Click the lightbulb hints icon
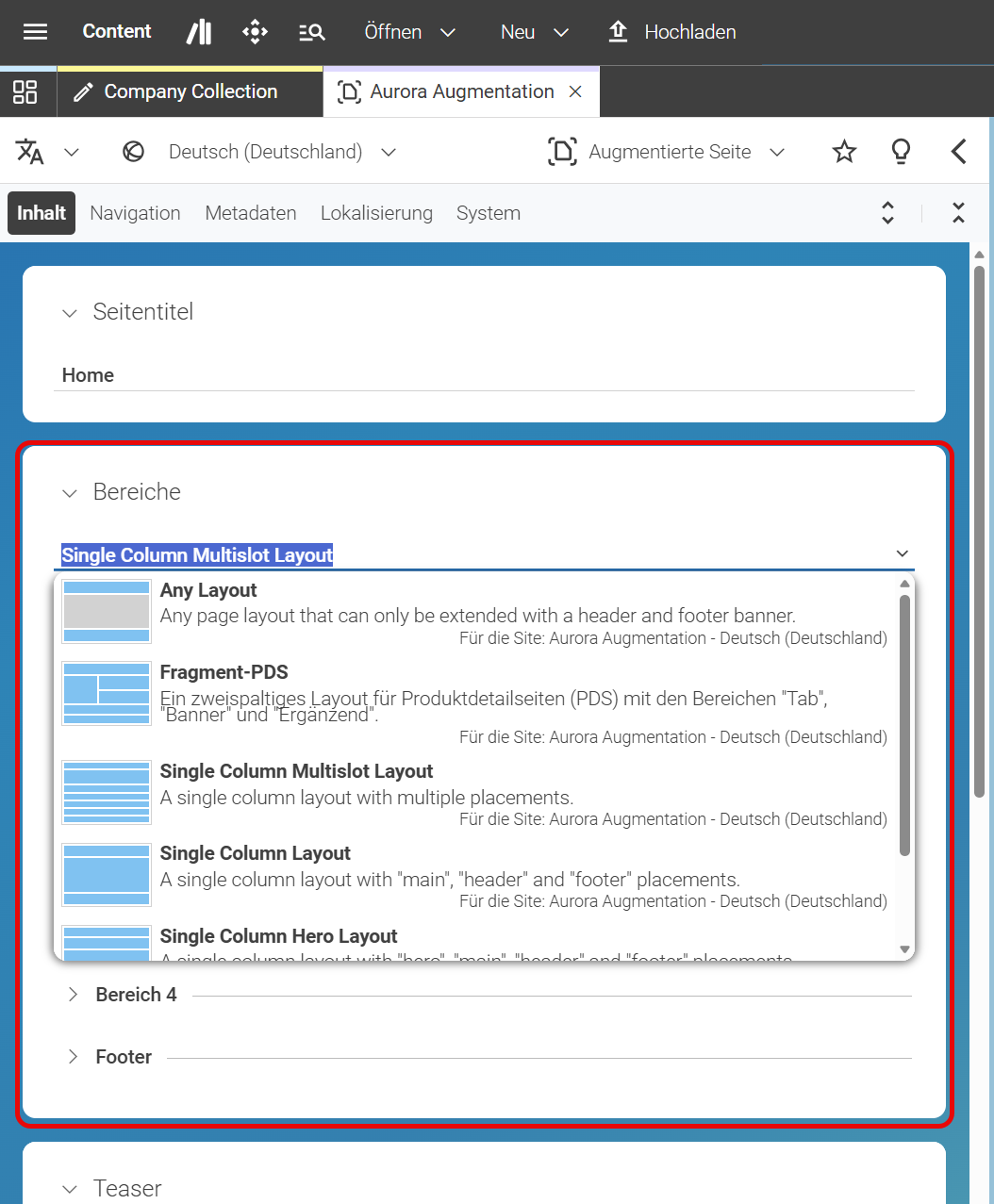The height and width of the screenshot is (1204, 994). click(x=901, y=151)
